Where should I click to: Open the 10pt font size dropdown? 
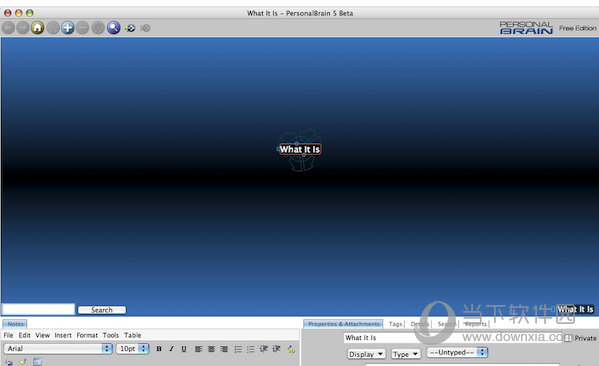click(x=133, y=348)
